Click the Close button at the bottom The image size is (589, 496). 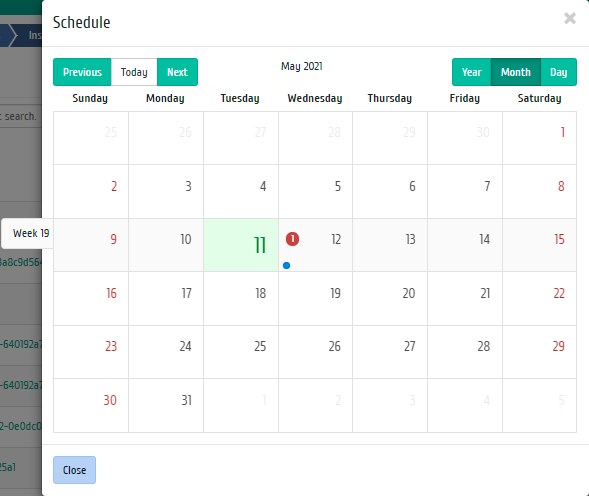click(x=74, y=470)
